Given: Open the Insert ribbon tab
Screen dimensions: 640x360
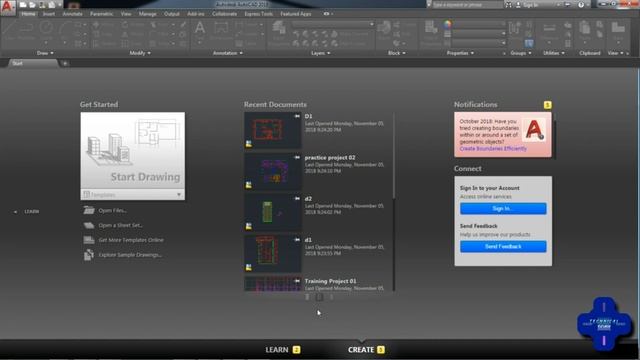Looking at the screenshot, I should click(49, 14).
